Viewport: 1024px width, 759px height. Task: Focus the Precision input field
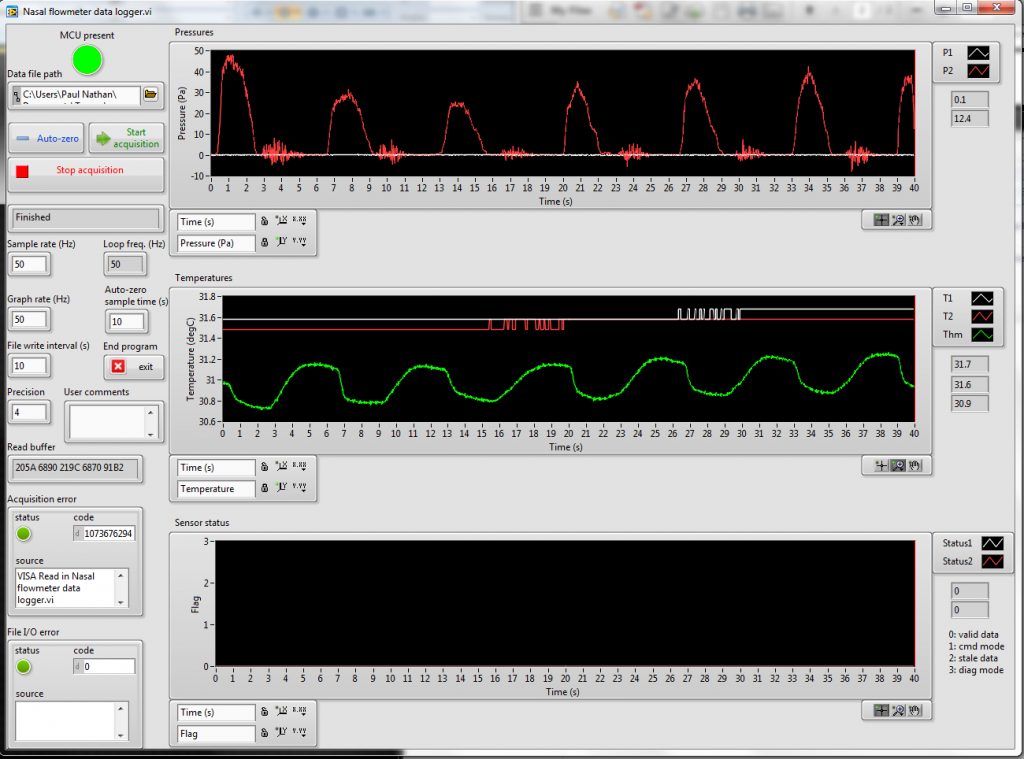pos(29,412)
